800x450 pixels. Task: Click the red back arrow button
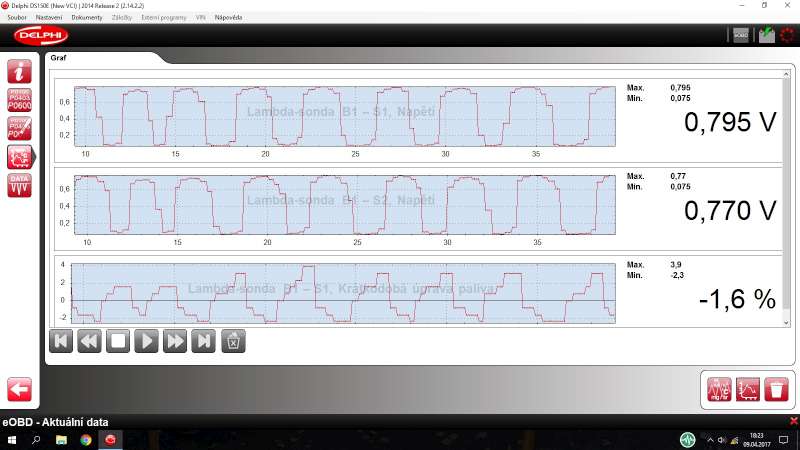click(x=20, y=389)
